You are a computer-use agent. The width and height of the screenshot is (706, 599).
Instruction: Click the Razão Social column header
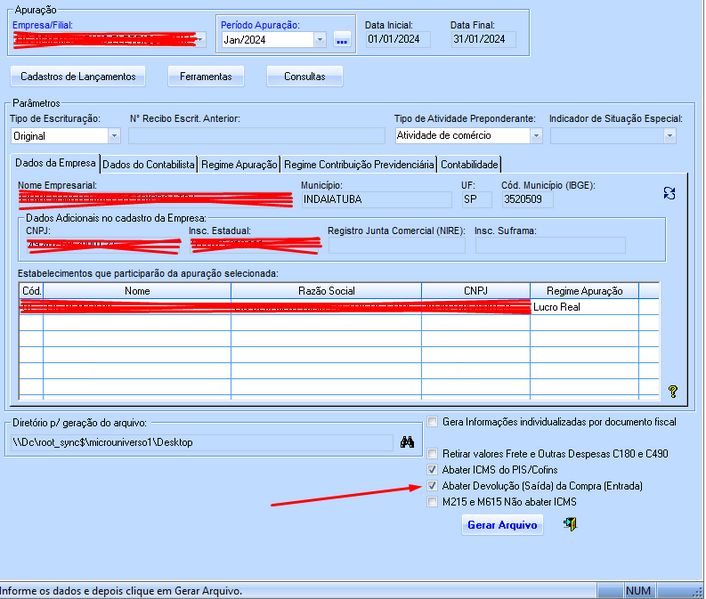[326, 291]
